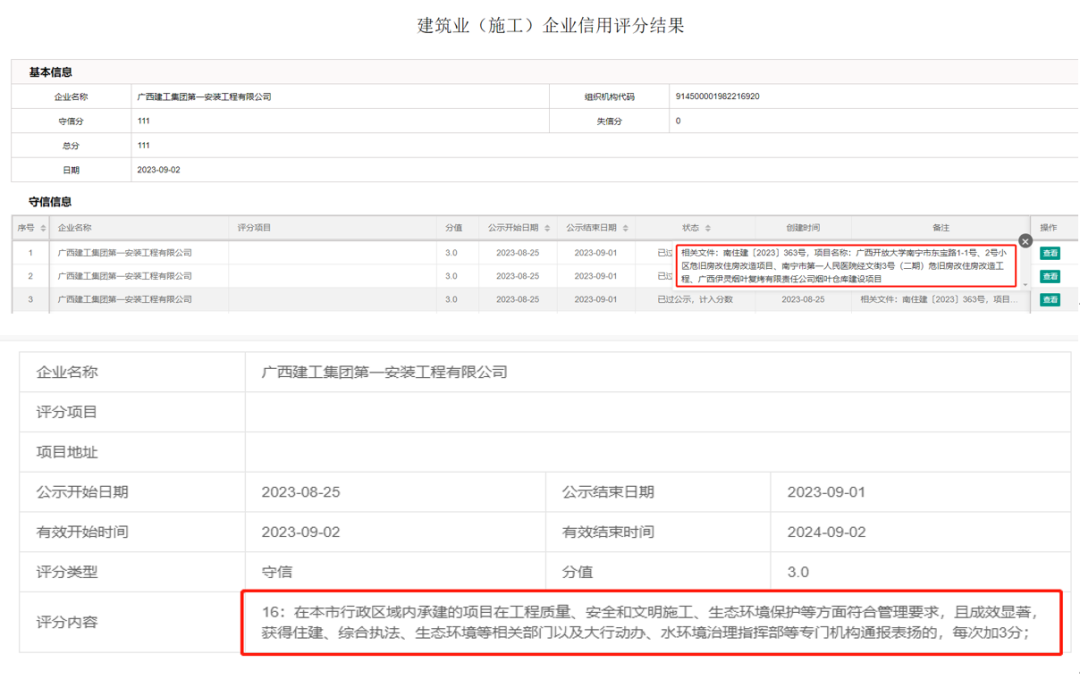Click the 操作 column header
Screen dimensions: 1080x679
coord(1048,228)
